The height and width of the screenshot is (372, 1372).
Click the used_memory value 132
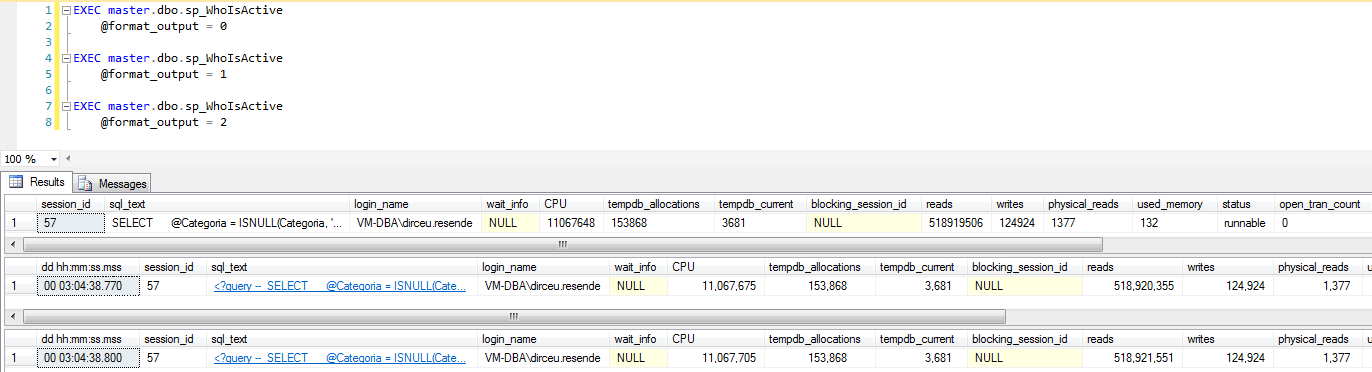1174,223
